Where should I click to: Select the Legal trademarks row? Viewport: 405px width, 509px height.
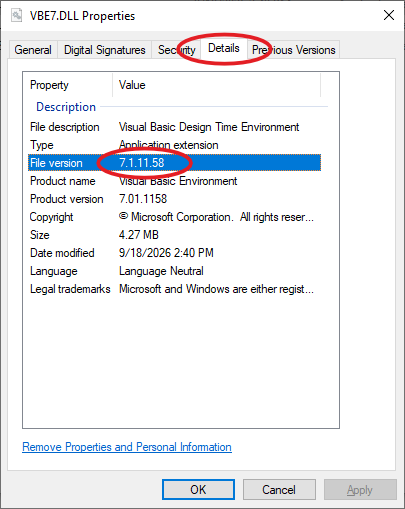point(174,289)
